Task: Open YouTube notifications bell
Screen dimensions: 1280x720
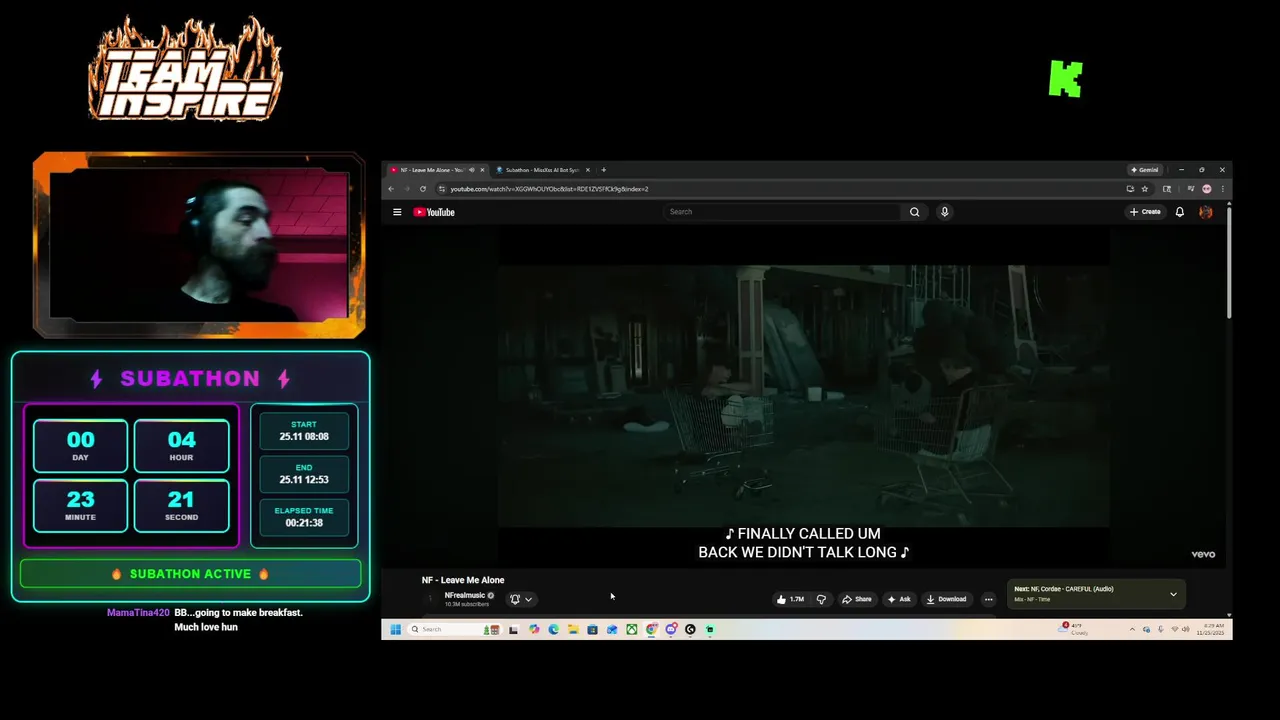Action: (x=1180, y=212)
